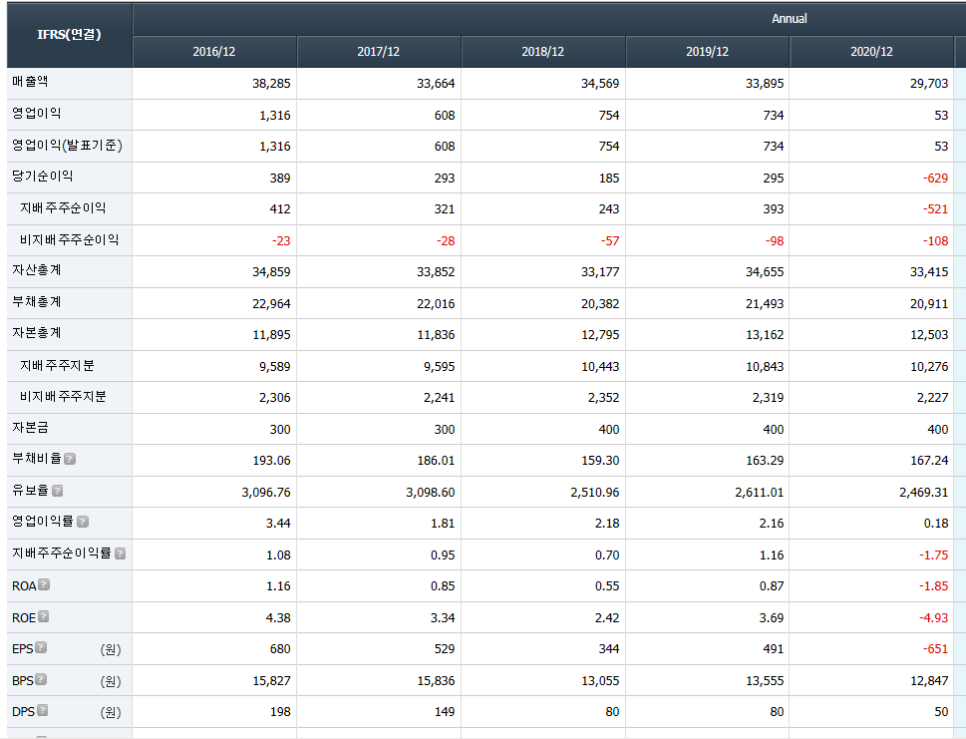
Task: Click the 2020/12 EPS value -651
Action: pos(935,649)
